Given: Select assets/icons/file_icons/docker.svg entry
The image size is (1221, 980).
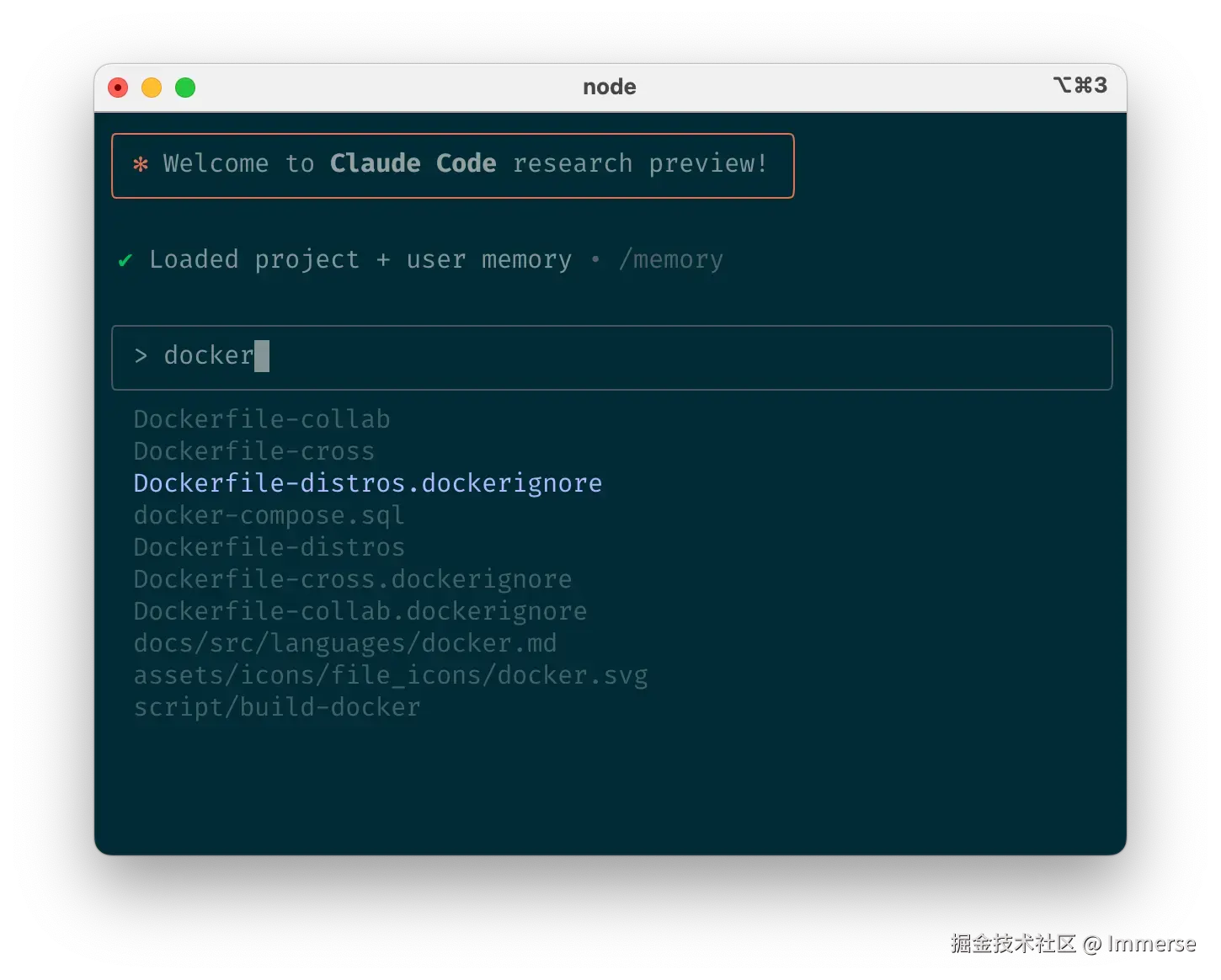Looking at the screenshot, I should click(x=391, y=675).
